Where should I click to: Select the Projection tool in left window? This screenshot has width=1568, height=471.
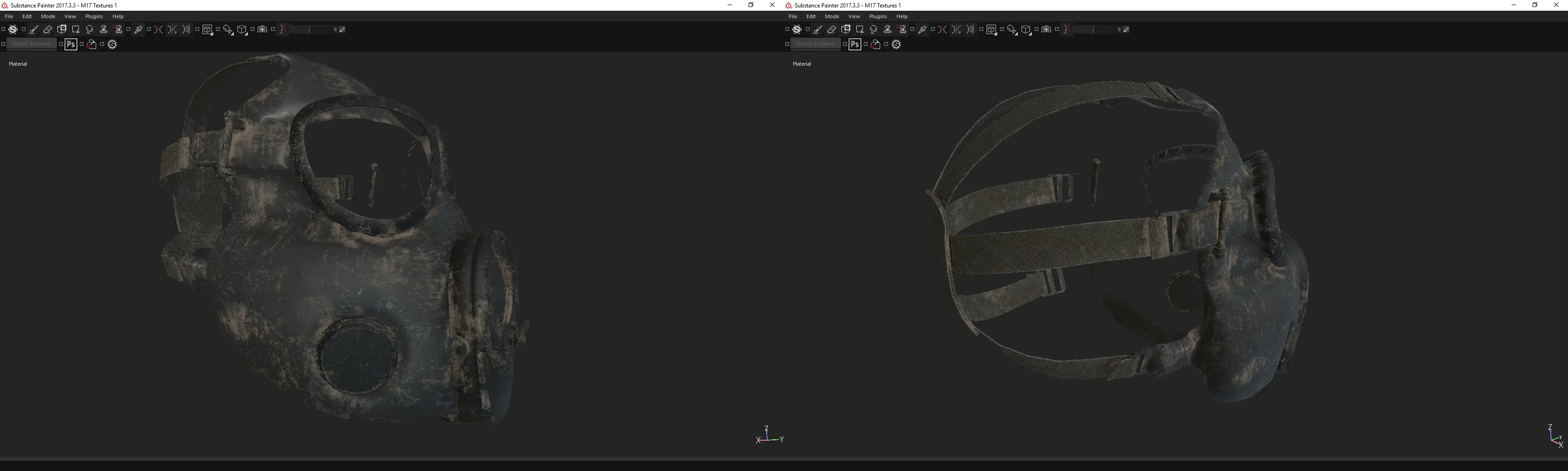(x=62, y=29)
